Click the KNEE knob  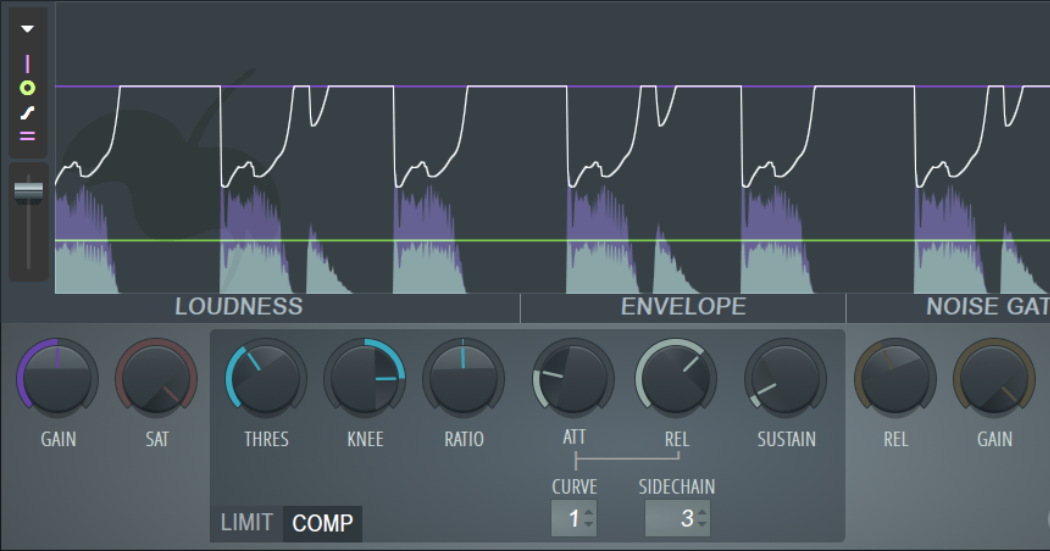click(x=365, y=378)
